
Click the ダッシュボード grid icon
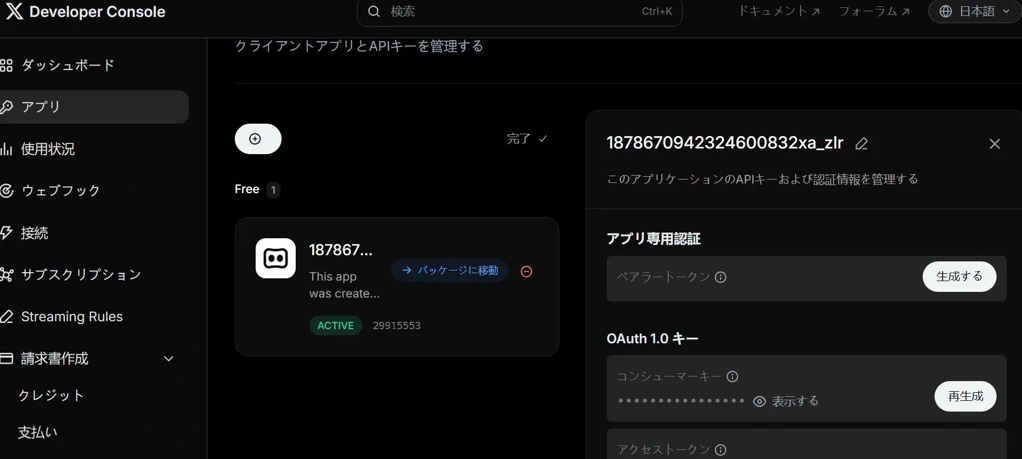pos(7,65)
